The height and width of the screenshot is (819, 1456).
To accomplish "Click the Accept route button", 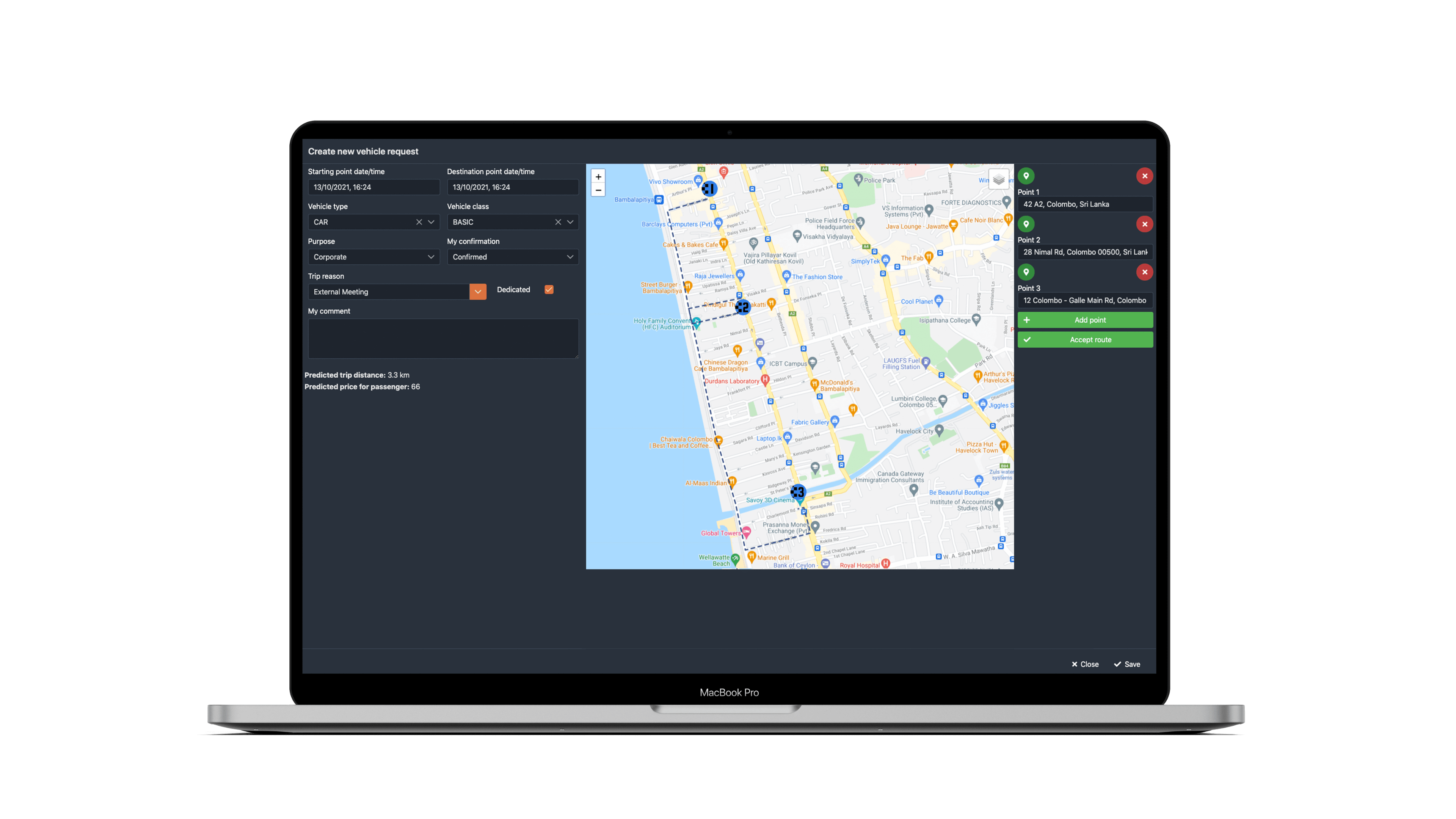I will 1085,340.
